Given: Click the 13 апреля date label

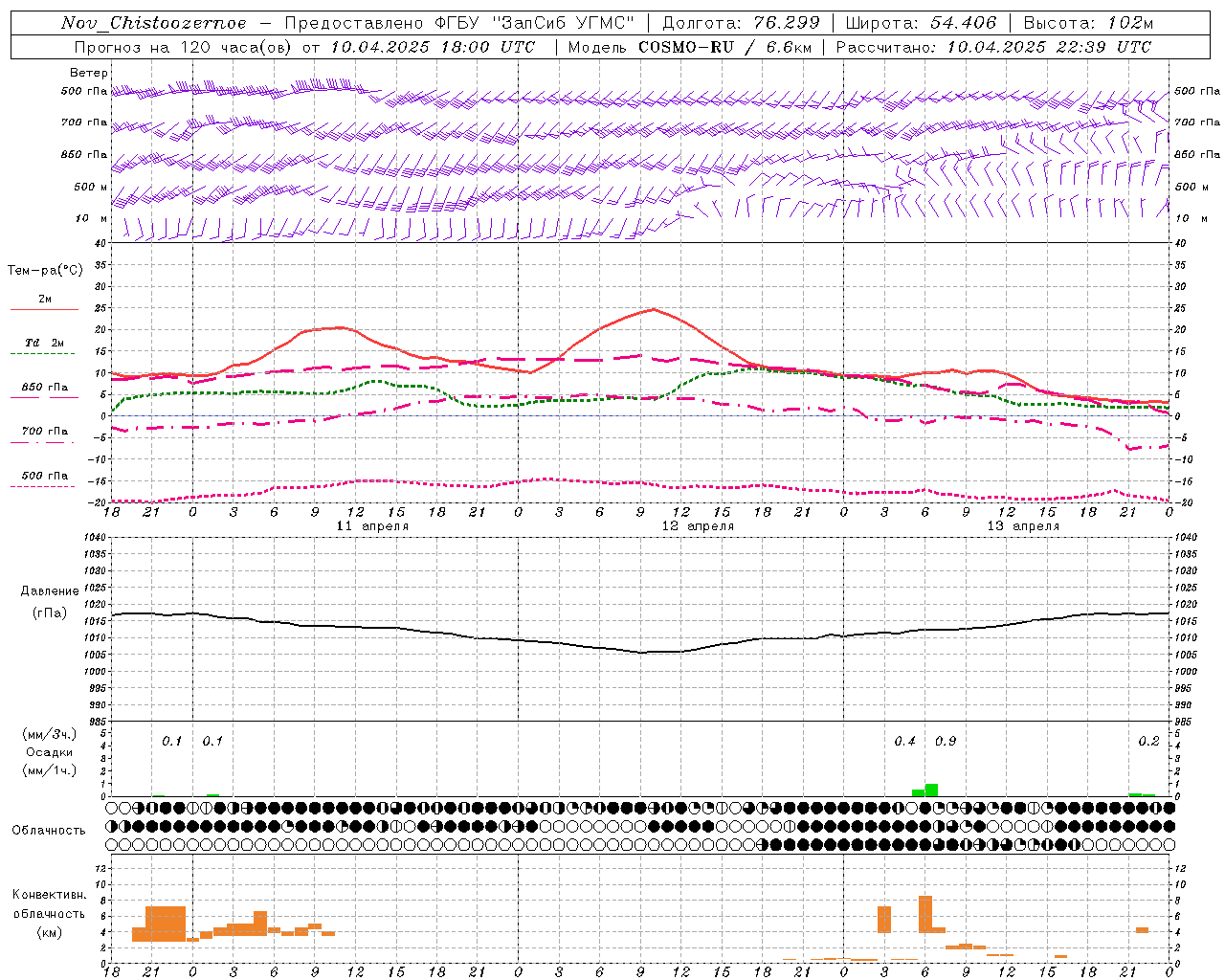Looking at the screenshot, I should (1023, 526).
